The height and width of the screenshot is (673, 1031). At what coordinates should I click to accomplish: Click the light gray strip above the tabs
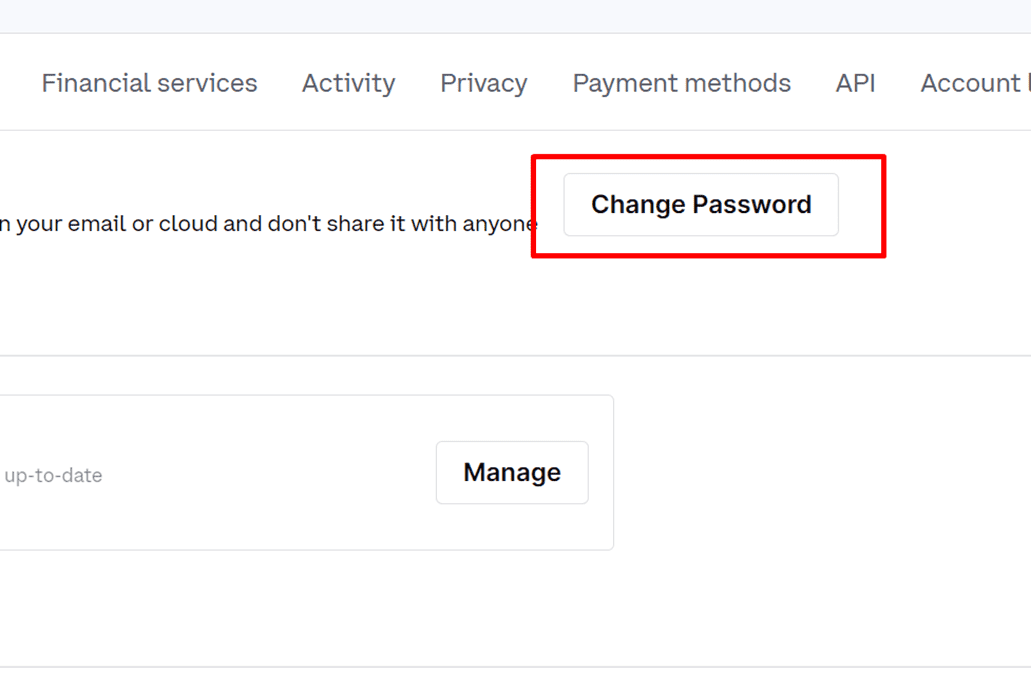(x=500, y=16)
